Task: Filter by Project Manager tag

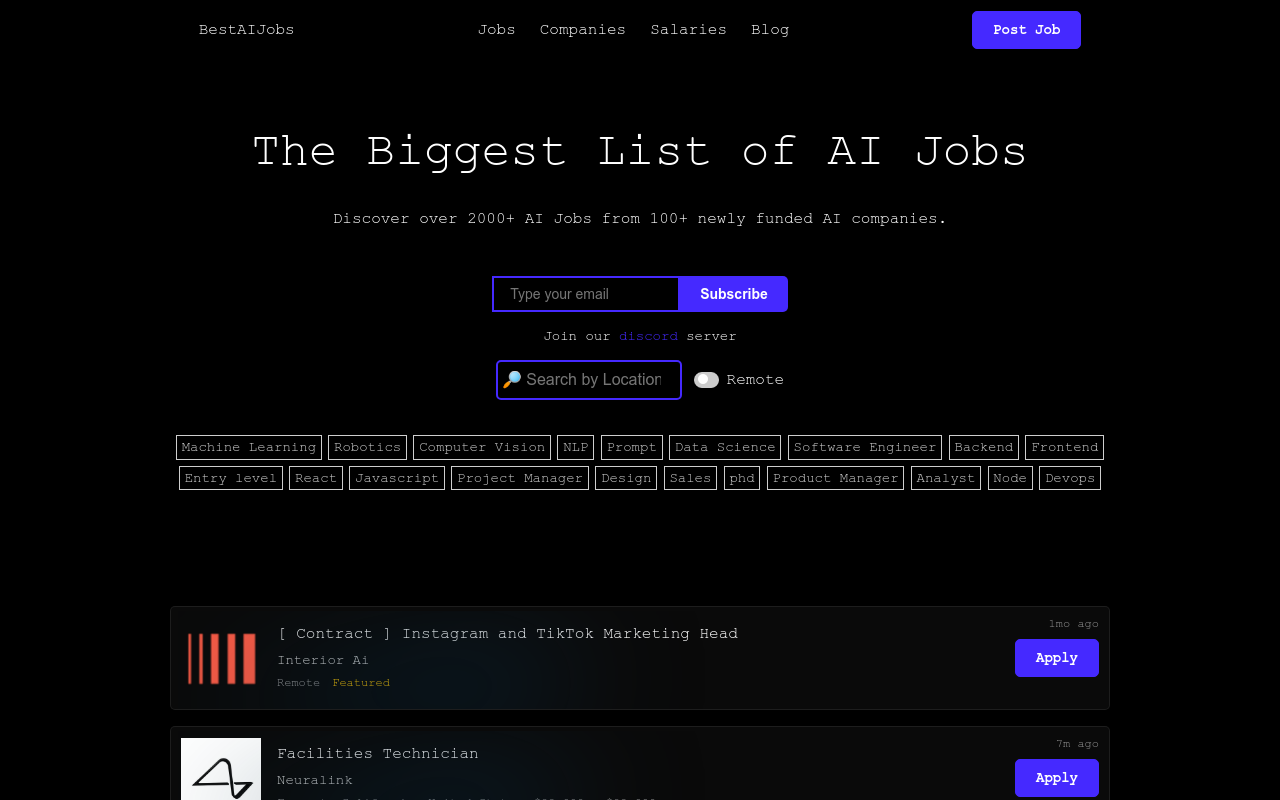Action: coord(520,478)
